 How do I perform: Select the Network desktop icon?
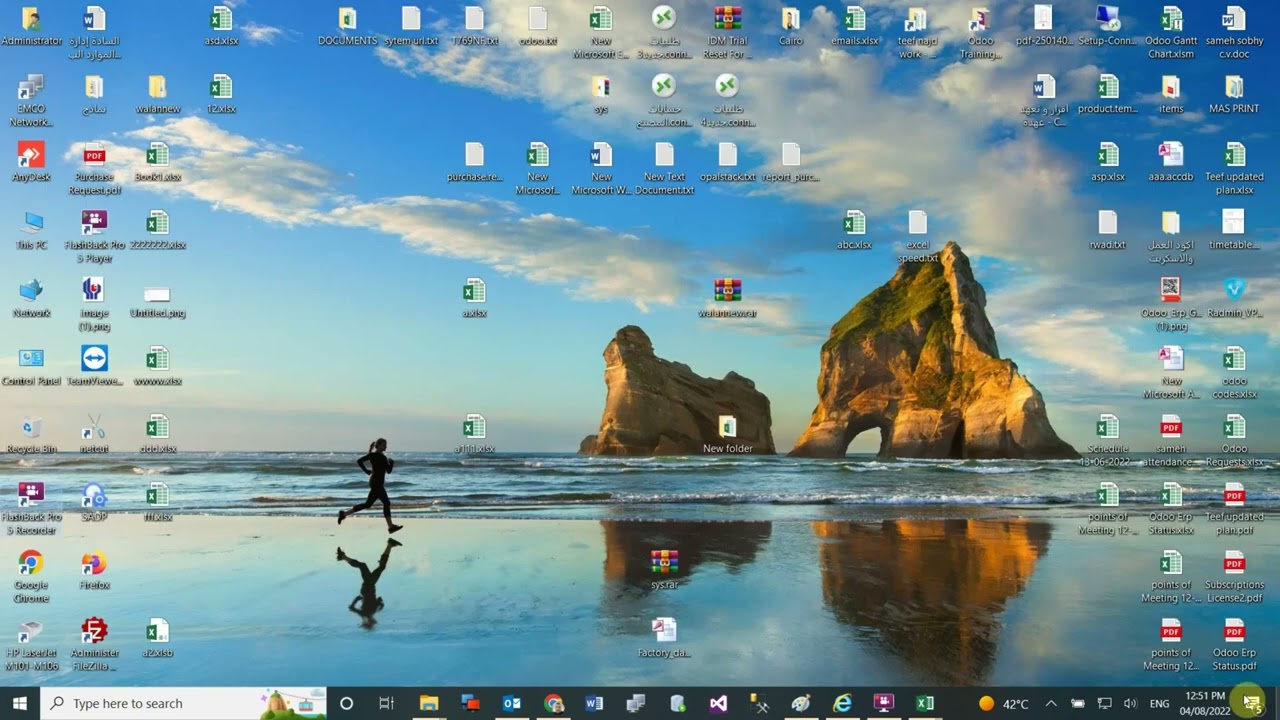[31, 298]
